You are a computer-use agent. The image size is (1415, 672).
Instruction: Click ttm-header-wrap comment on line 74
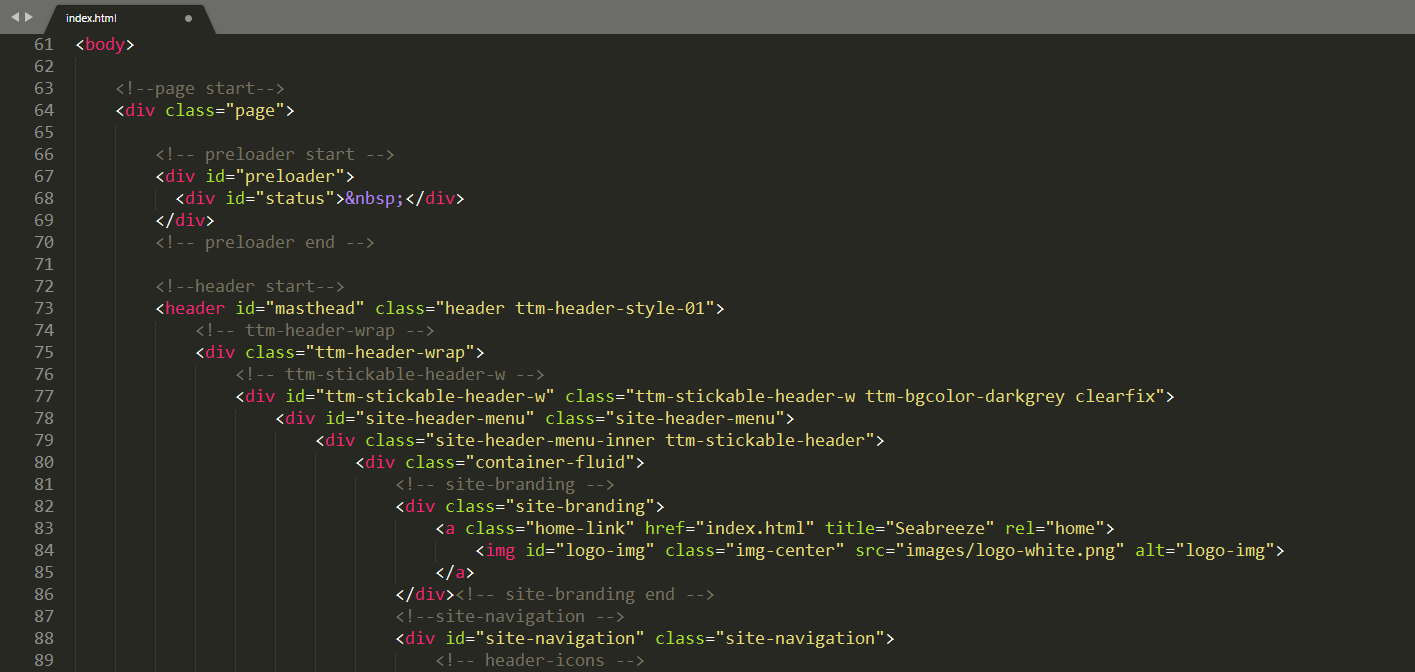(x=315, y=330)
